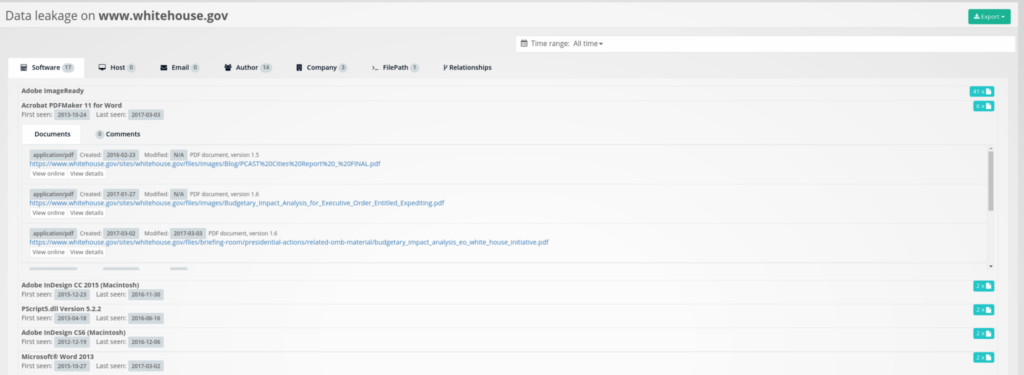
Task: Open the white house initiative budgetary PDF link
Action: coord(289,242)
